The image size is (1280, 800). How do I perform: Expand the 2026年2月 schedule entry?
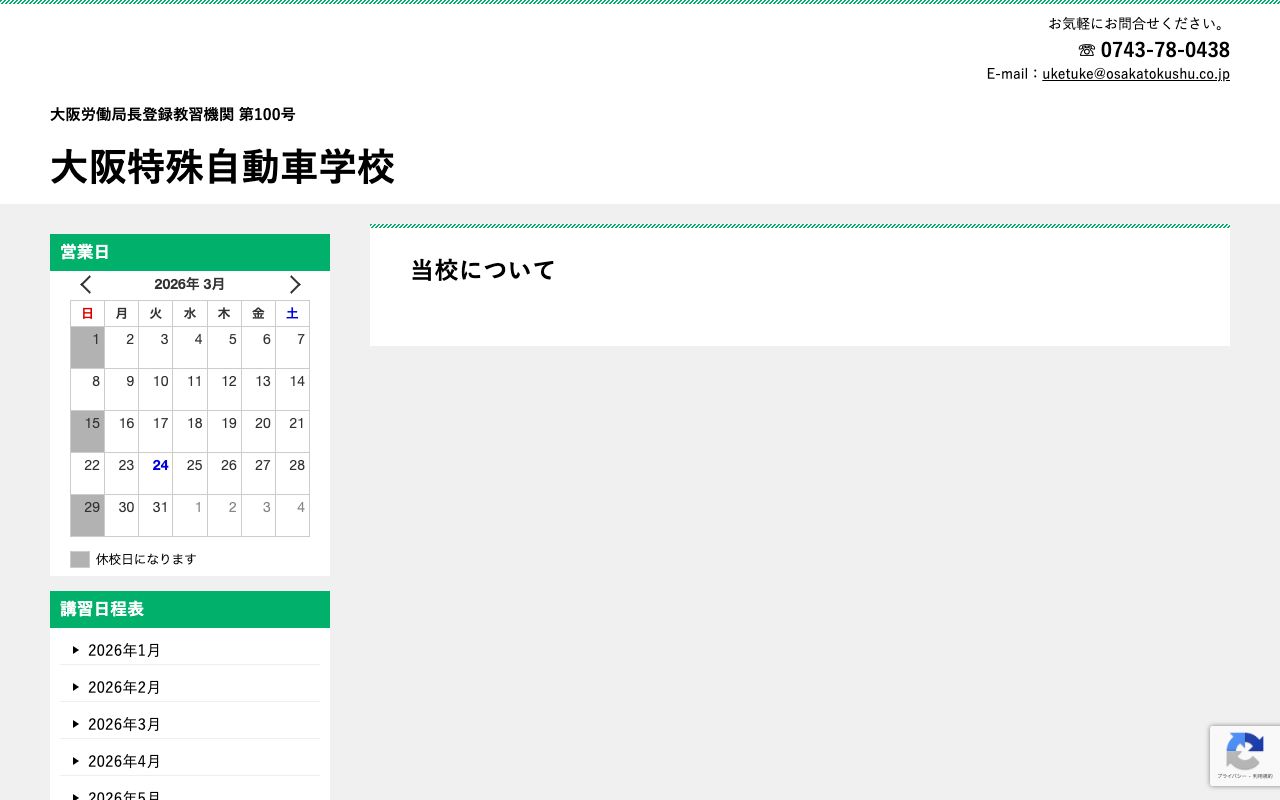(x=124, y=687)
